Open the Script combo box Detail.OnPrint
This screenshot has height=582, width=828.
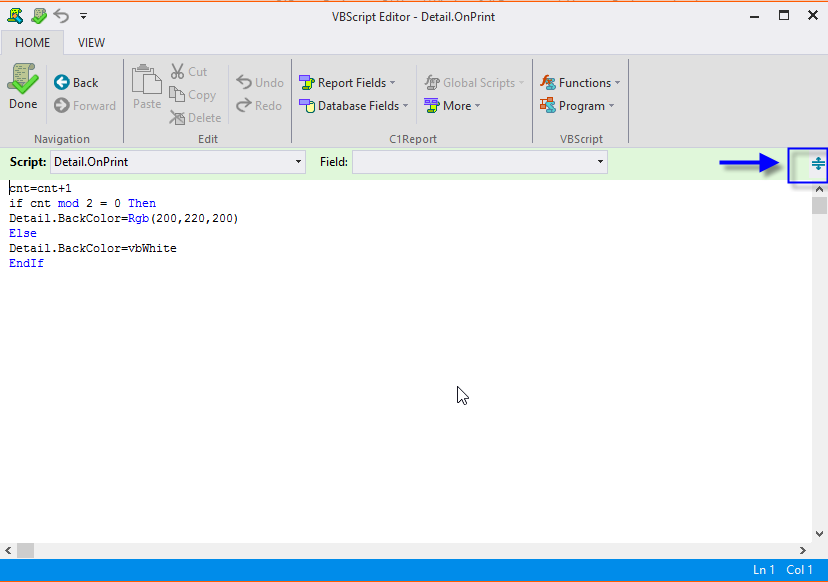tap(177, 162)
